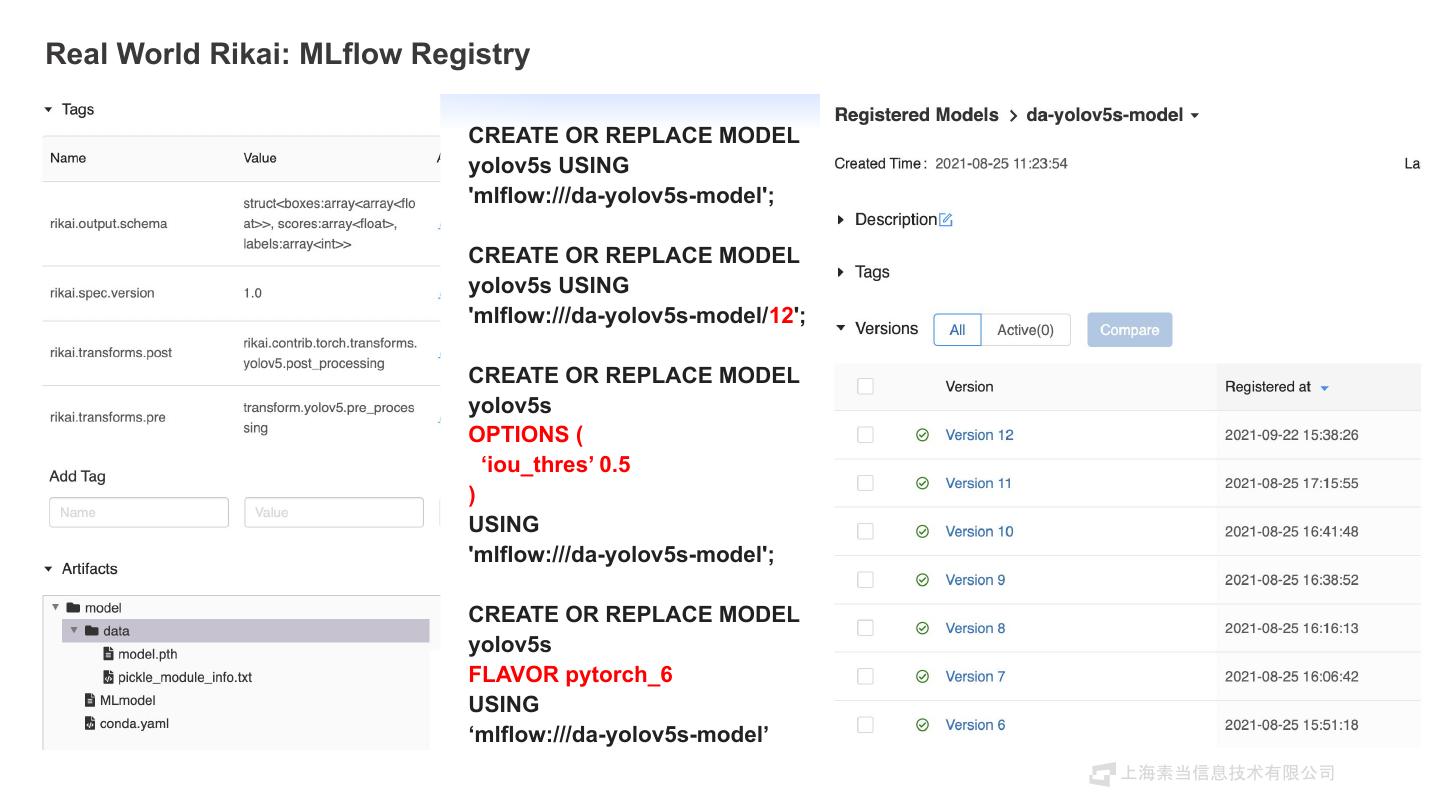Go to the Registered Models breadcrumb
This screenshot has height=810, width=1440.
pyautogui.click(x=916, y=115)
